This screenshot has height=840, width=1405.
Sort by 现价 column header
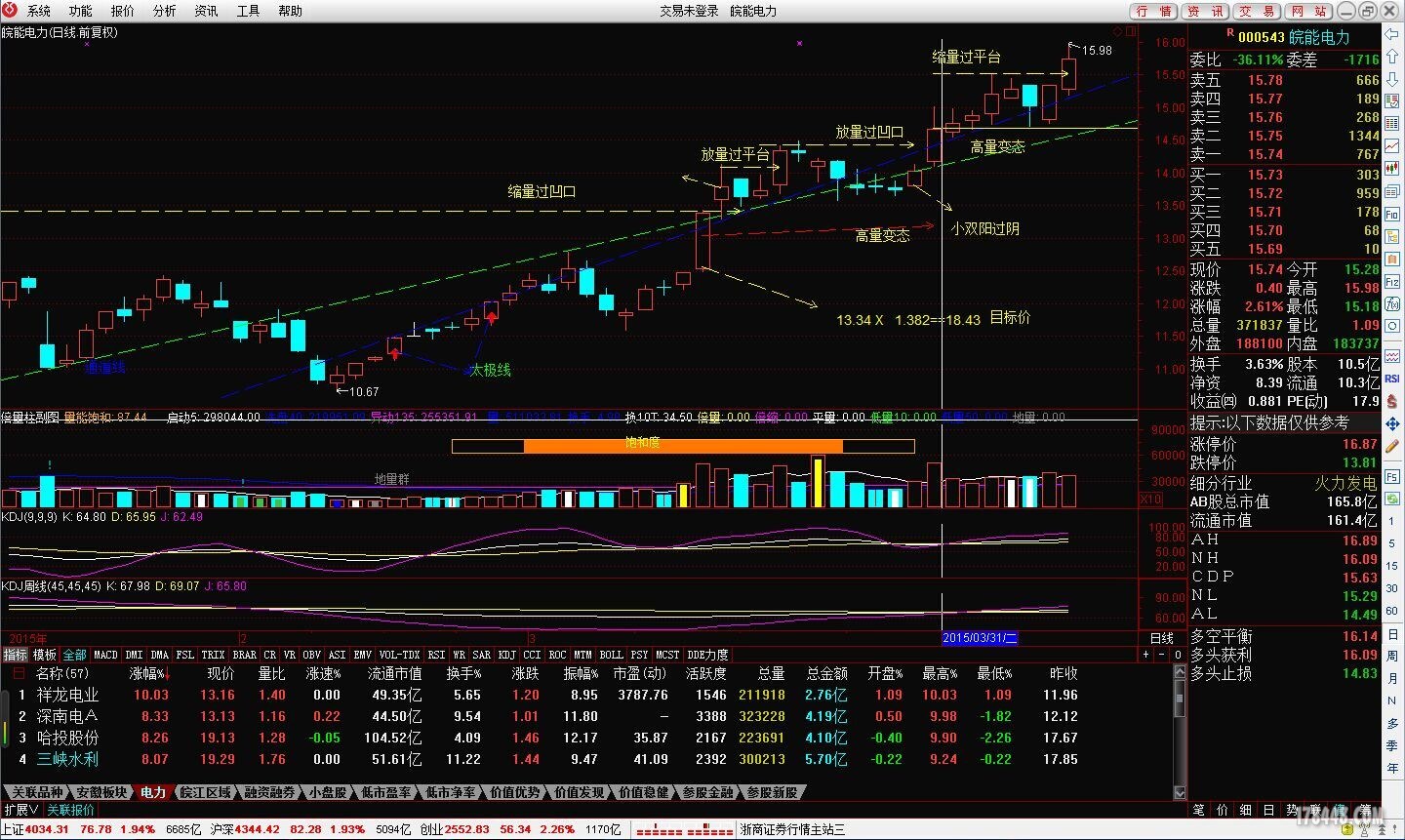click(221, 673)
